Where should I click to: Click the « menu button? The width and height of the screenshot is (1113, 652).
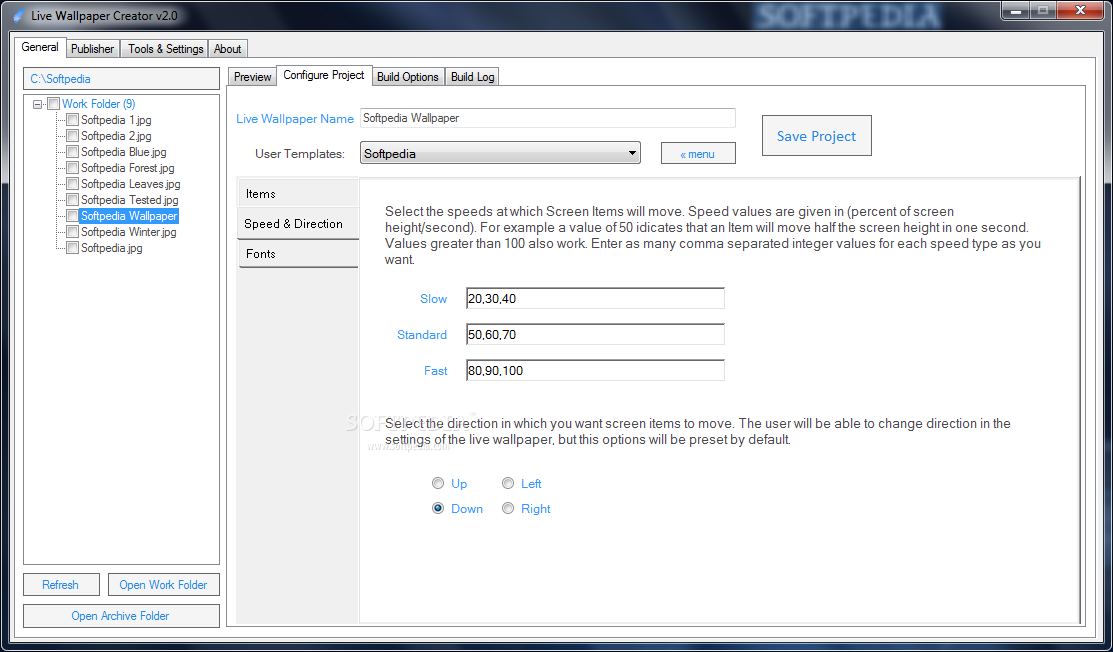pos(698,154)
